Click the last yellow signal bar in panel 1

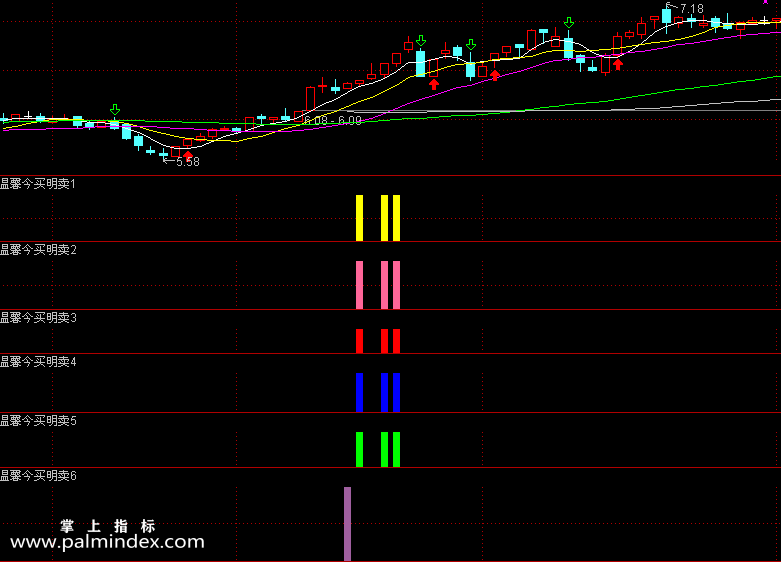pos(396,218)
